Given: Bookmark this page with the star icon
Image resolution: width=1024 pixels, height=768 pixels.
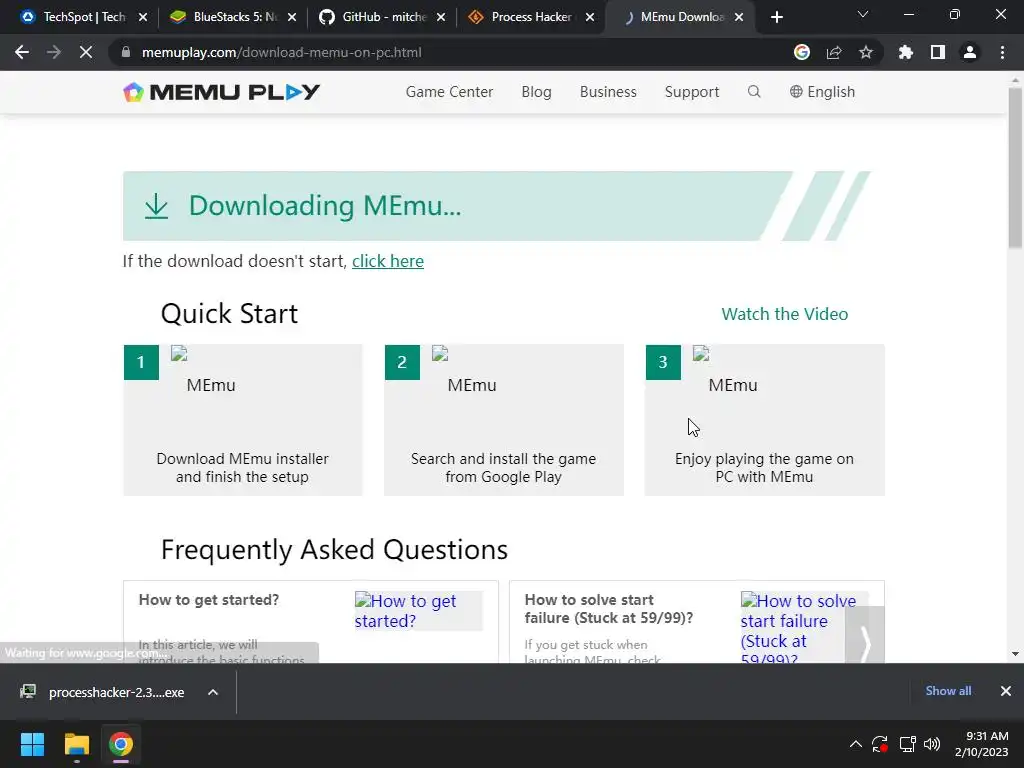Looking at the screenshot, I should [866, 52].
